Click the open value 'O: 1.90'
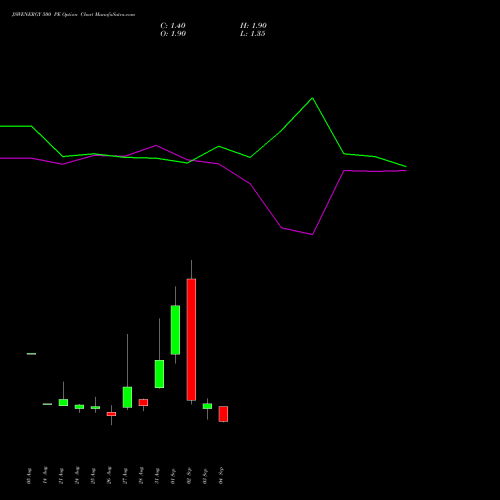Image resolution: width=500 pixels, height=500 pixels. [x=173, y=34]
